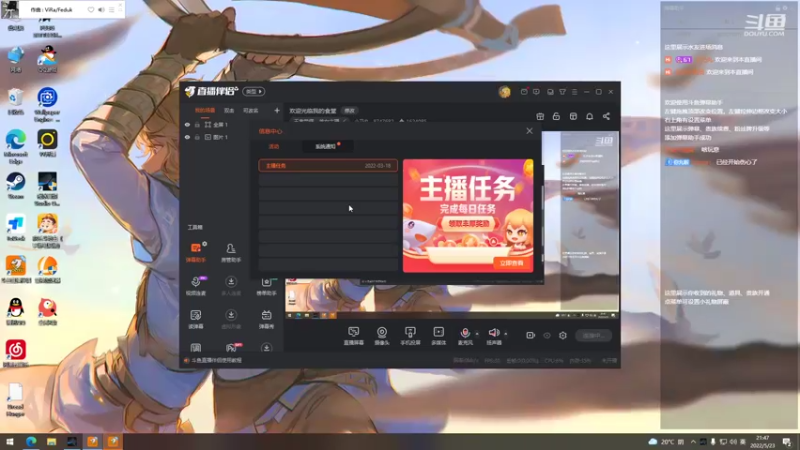The width and height of the screenshot is (800, 450).
Task: Mute volume in the music widget
Action: tap(101, 10)
